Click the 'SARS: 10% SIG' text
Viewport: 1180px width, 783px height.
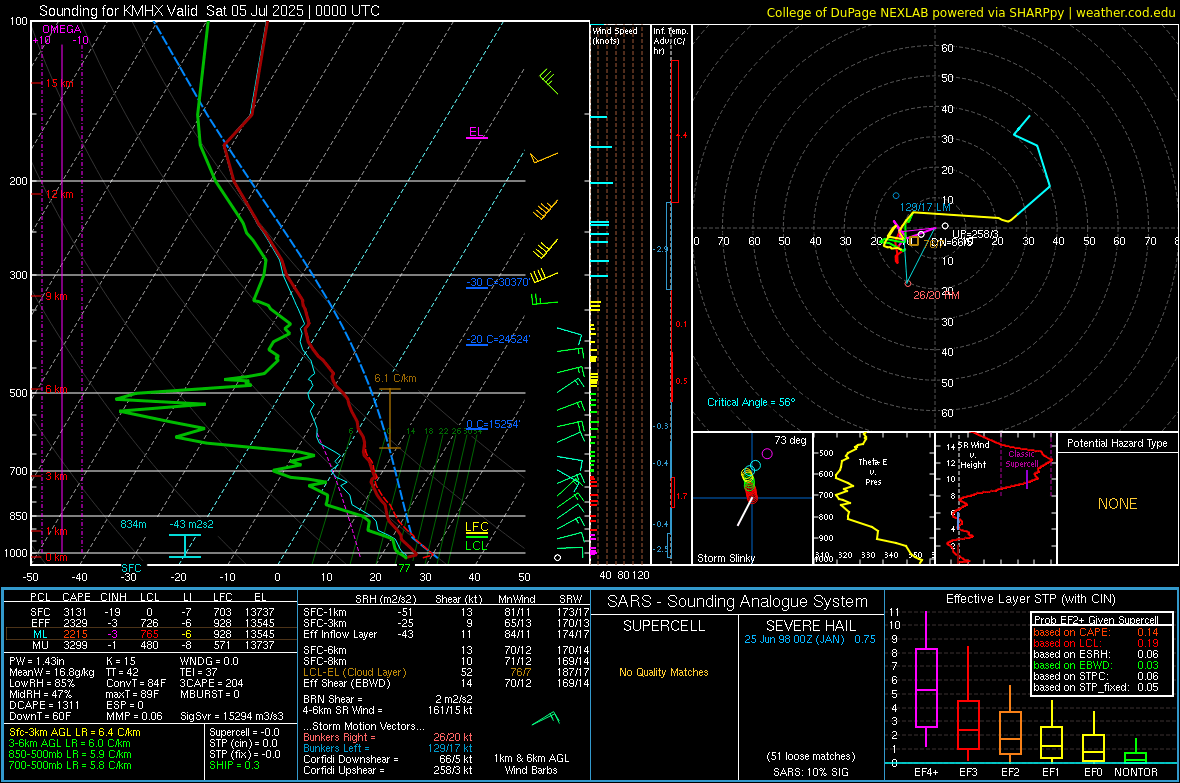point(810,772)
